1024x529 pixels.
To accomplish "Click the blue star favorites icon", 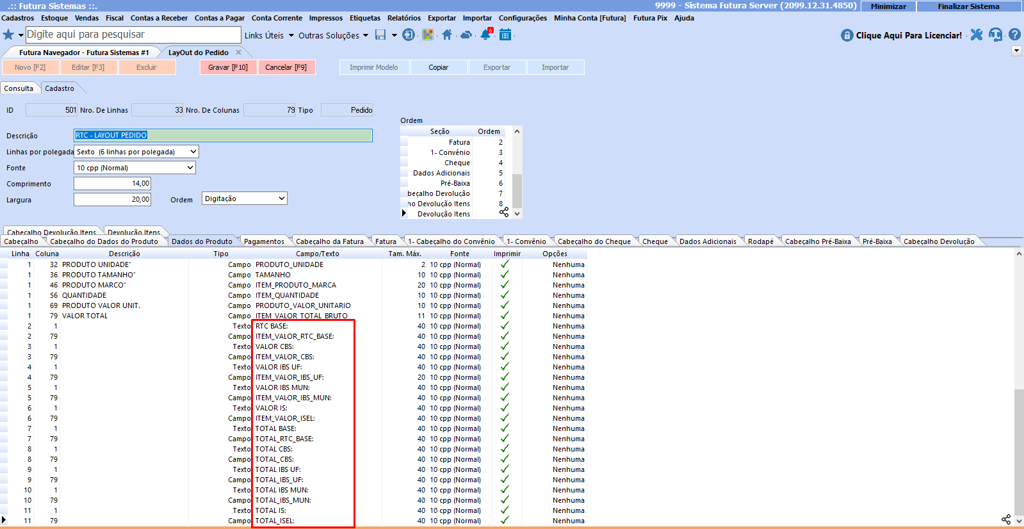I will (9, 35).
